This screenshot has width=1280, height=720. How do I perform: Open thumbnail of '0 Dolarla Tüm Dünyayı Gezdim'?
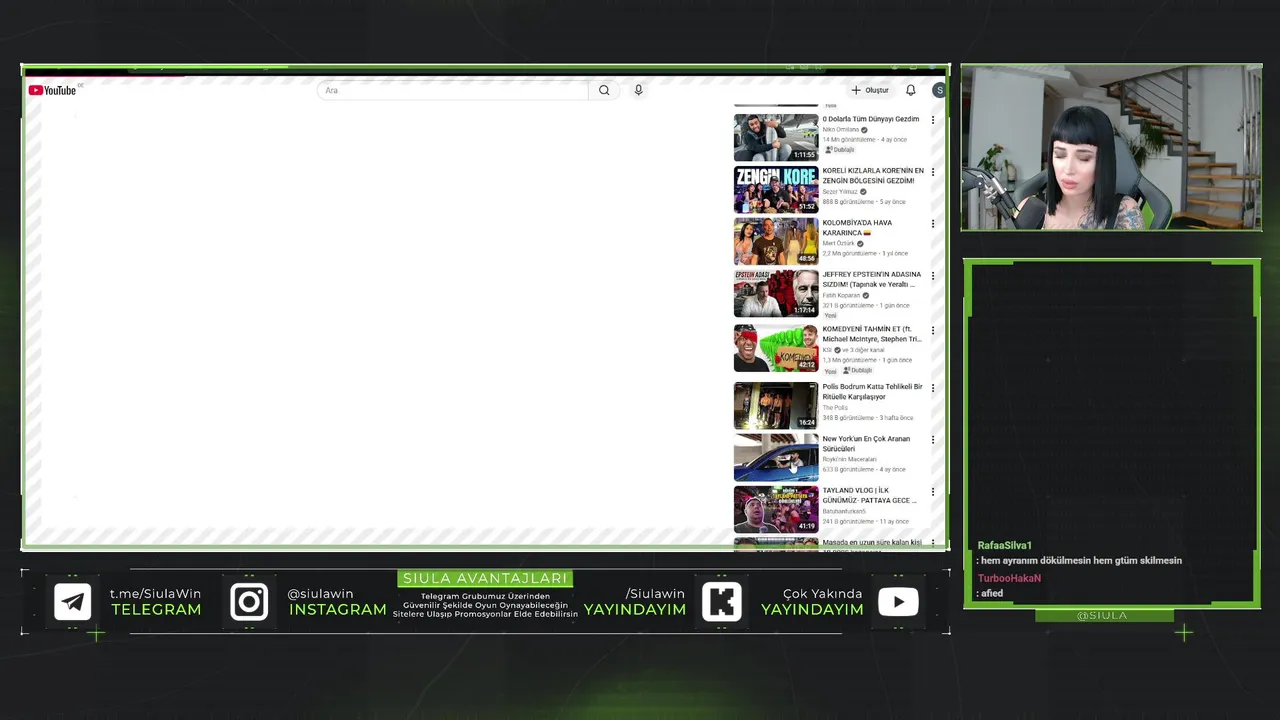776,137
